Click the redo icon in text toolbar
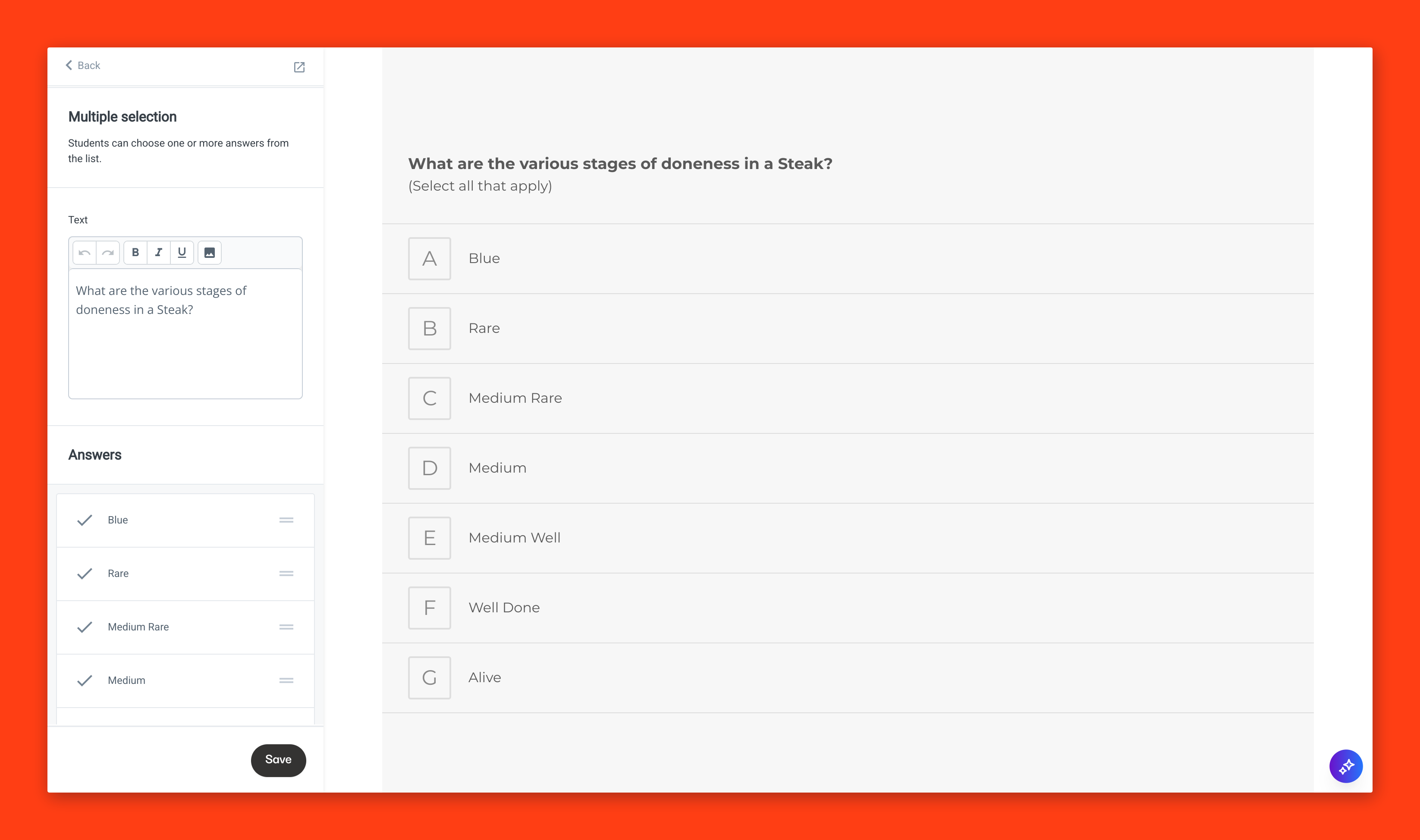Image resolution: width=1420 pixels, height=840 pixels. click(107, 252)
